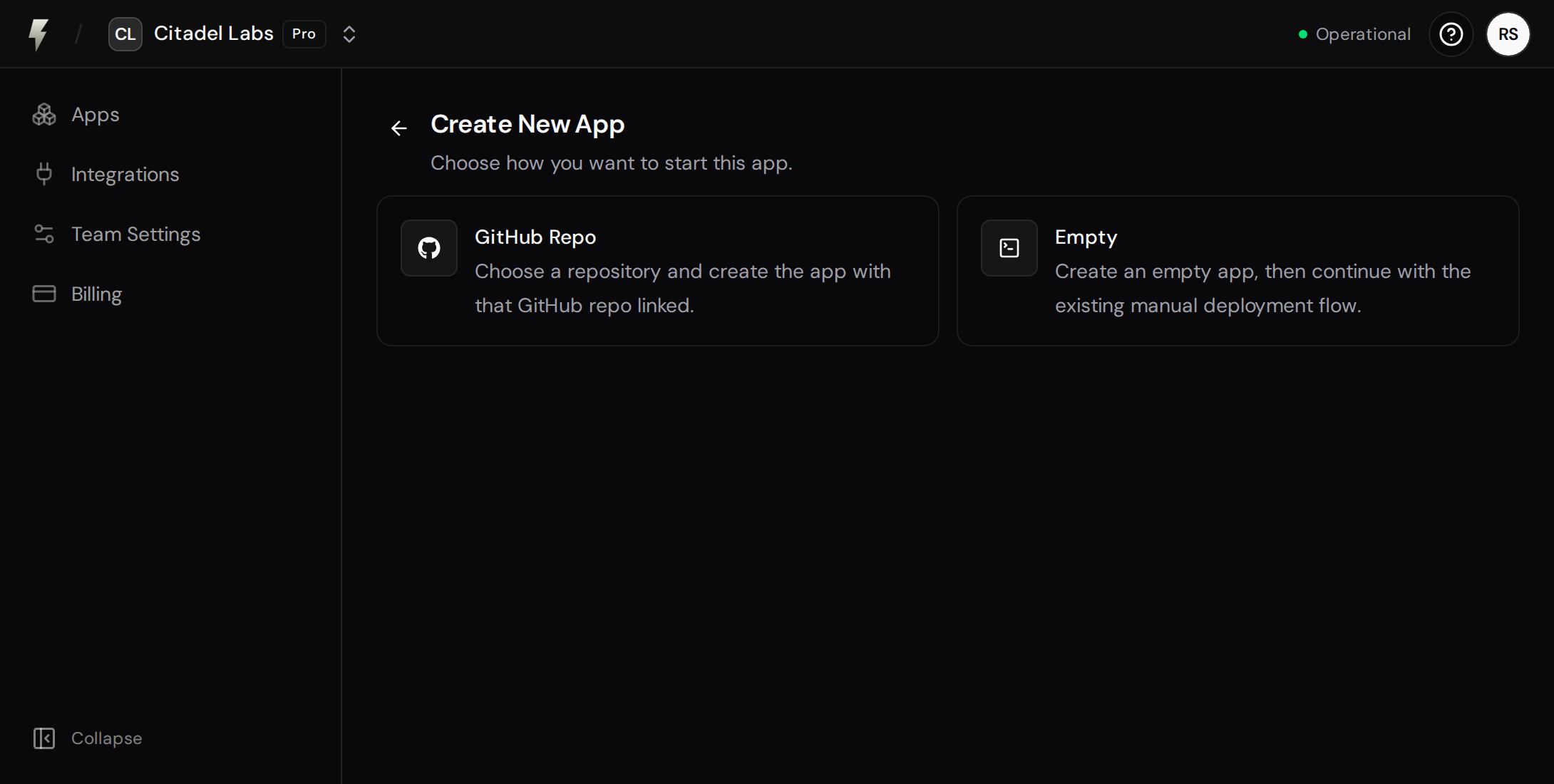The height and width of the screenshot is (784, 1554).
Task: Click the Pro plan badge
Action: tap(304, 34)
